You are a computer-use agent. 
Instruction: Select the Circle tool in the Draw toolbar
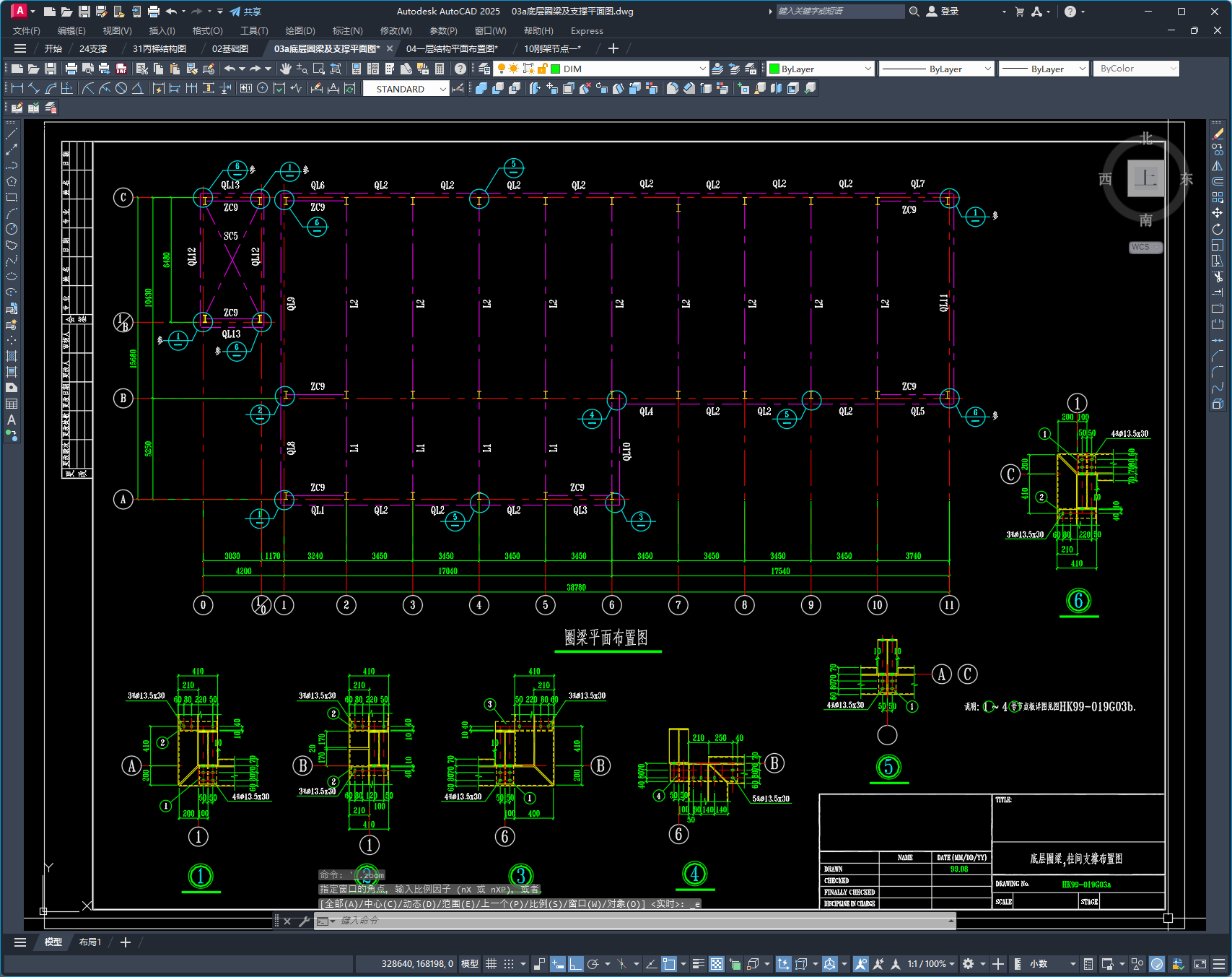click(x=12, y=229)
